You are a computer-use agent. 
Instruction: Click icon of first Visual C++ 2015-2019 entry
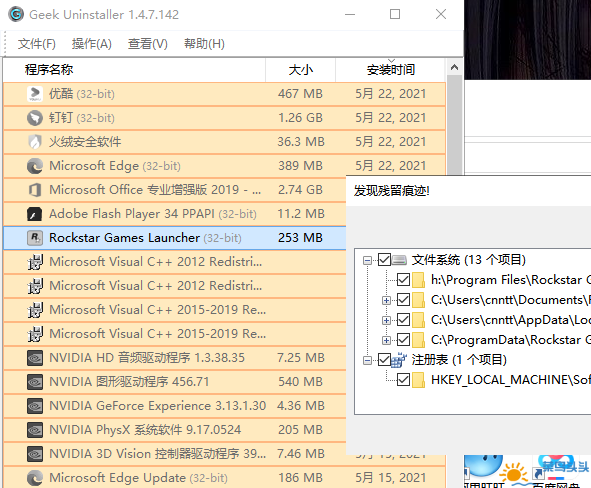tap(35, 310)
